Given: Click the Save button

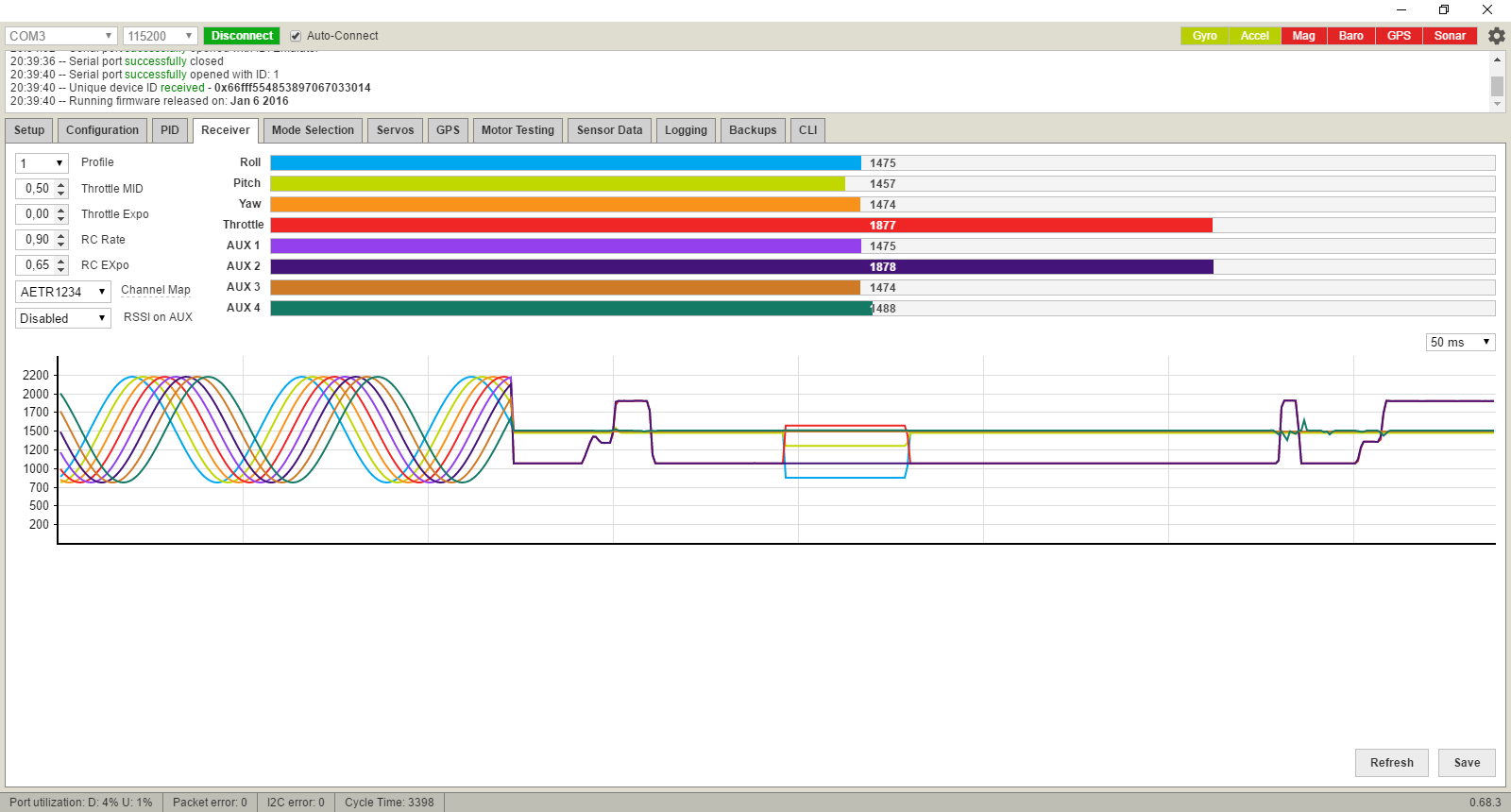Looking at the screenshot, I should [1467, 763].
